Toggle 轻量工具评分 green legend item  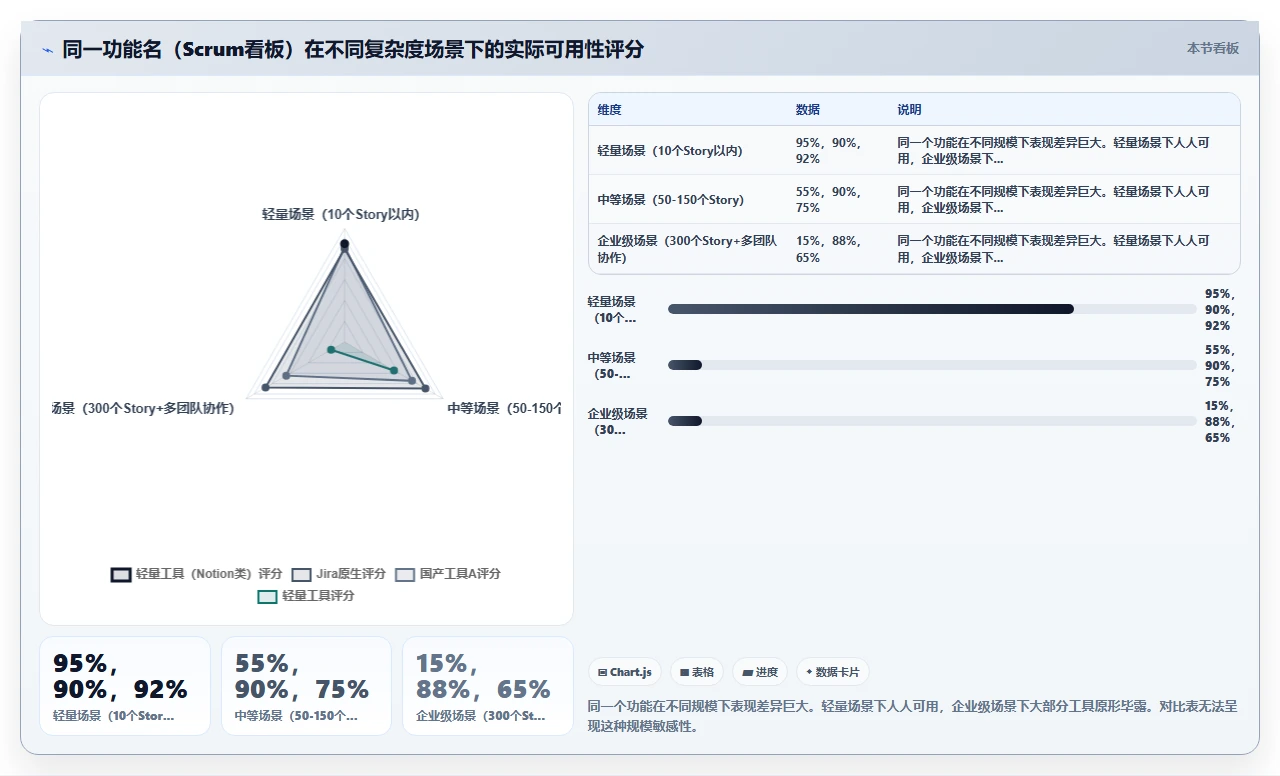306,596
